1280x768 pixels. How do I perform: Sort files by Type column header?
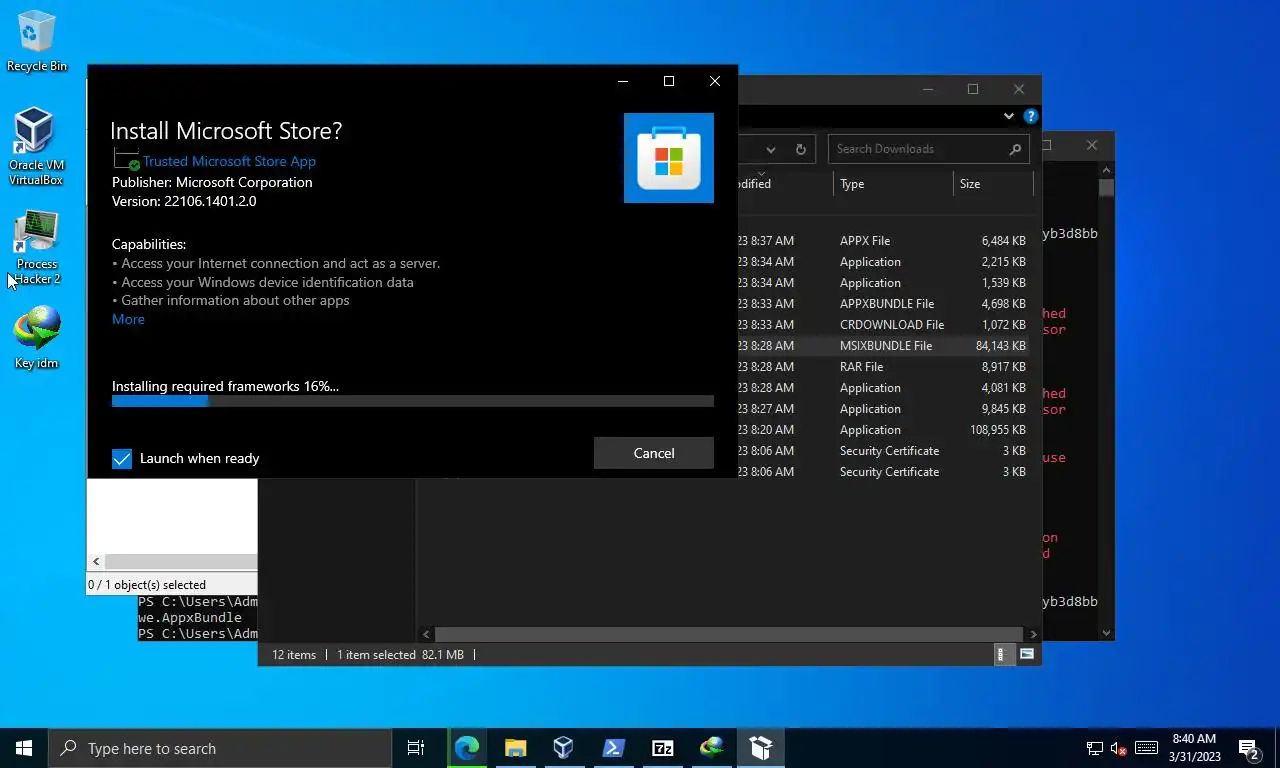click(893, 184)
